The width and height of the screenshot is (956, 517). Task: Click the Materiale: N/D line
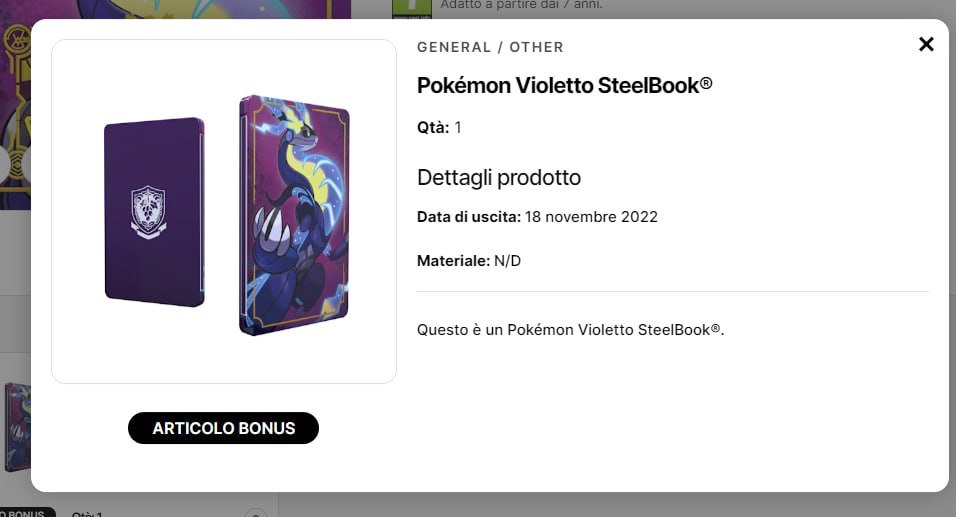(x=469, y=261)
